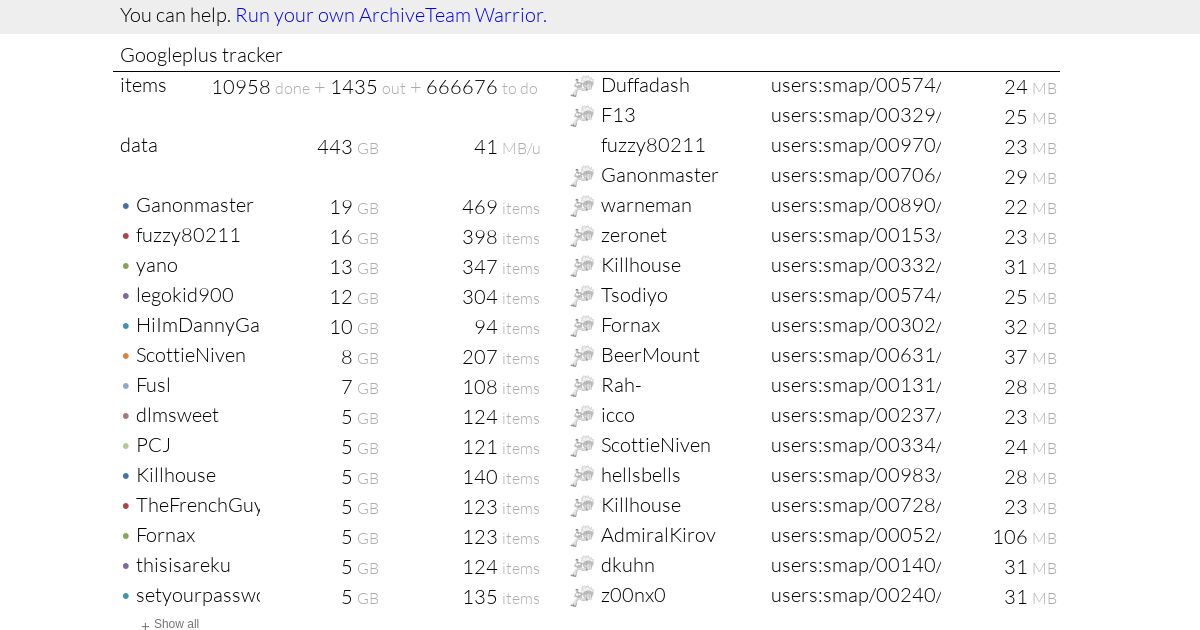This screenshot has width=1200, height=630.
Task: Select warrior icon in Fornax users:smap/00302 row
Action: tap(583, 327)
